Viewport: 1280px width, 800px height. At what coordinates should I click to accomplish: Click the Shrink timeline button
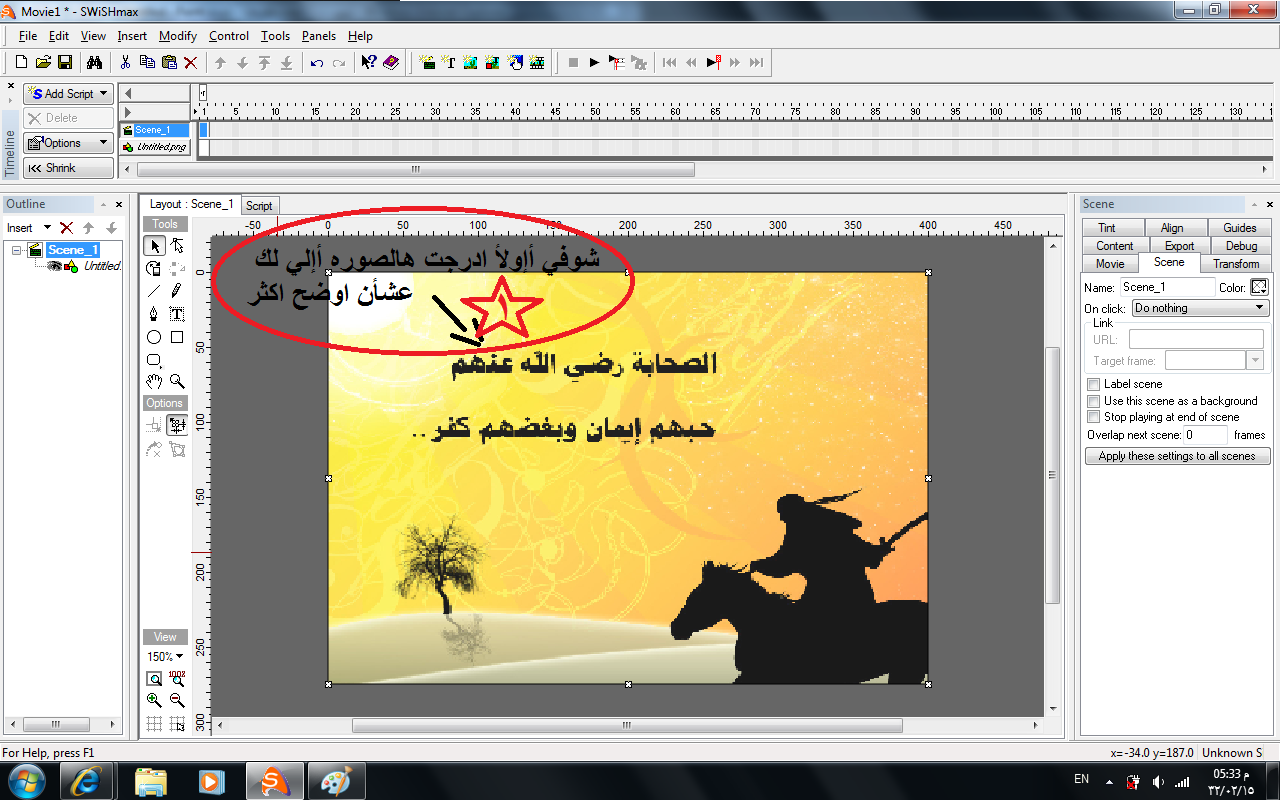[x=68, y=168]
